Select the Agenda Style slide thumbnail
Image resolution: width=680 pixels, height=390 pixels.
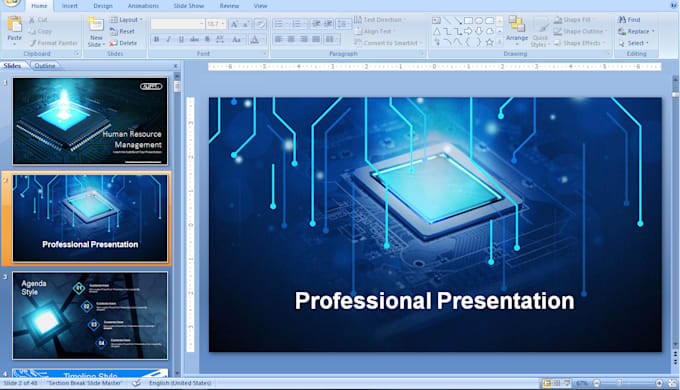[90, 315]
